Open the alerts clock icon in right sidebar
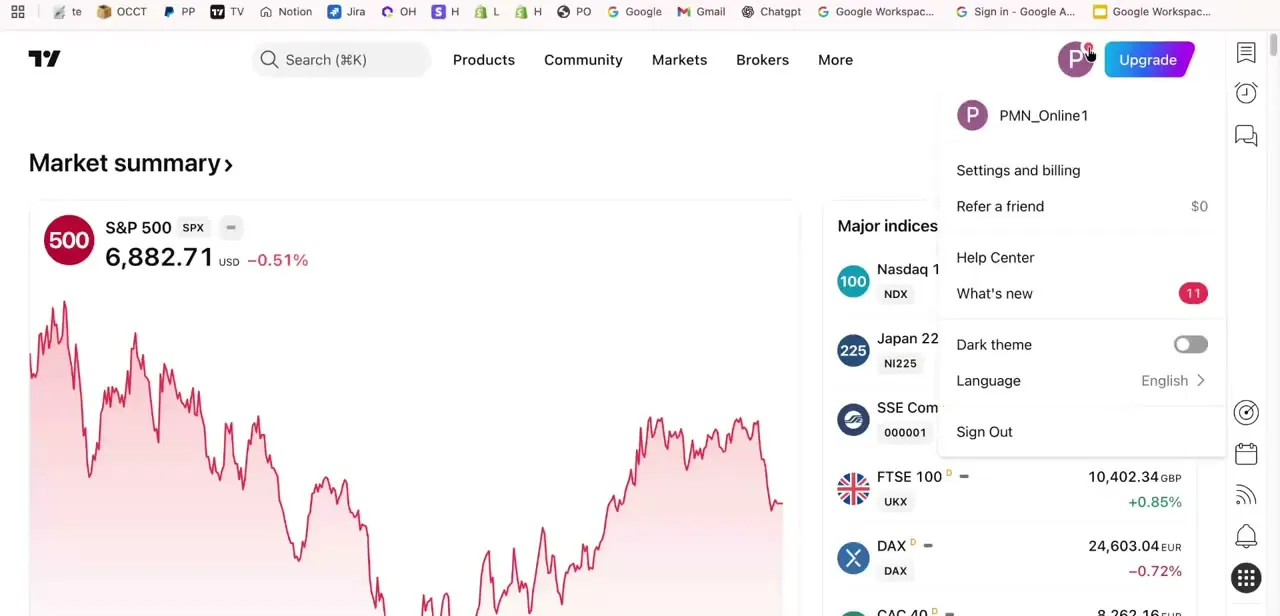This screenshot has height=616, width=1280. [1246, 93]
